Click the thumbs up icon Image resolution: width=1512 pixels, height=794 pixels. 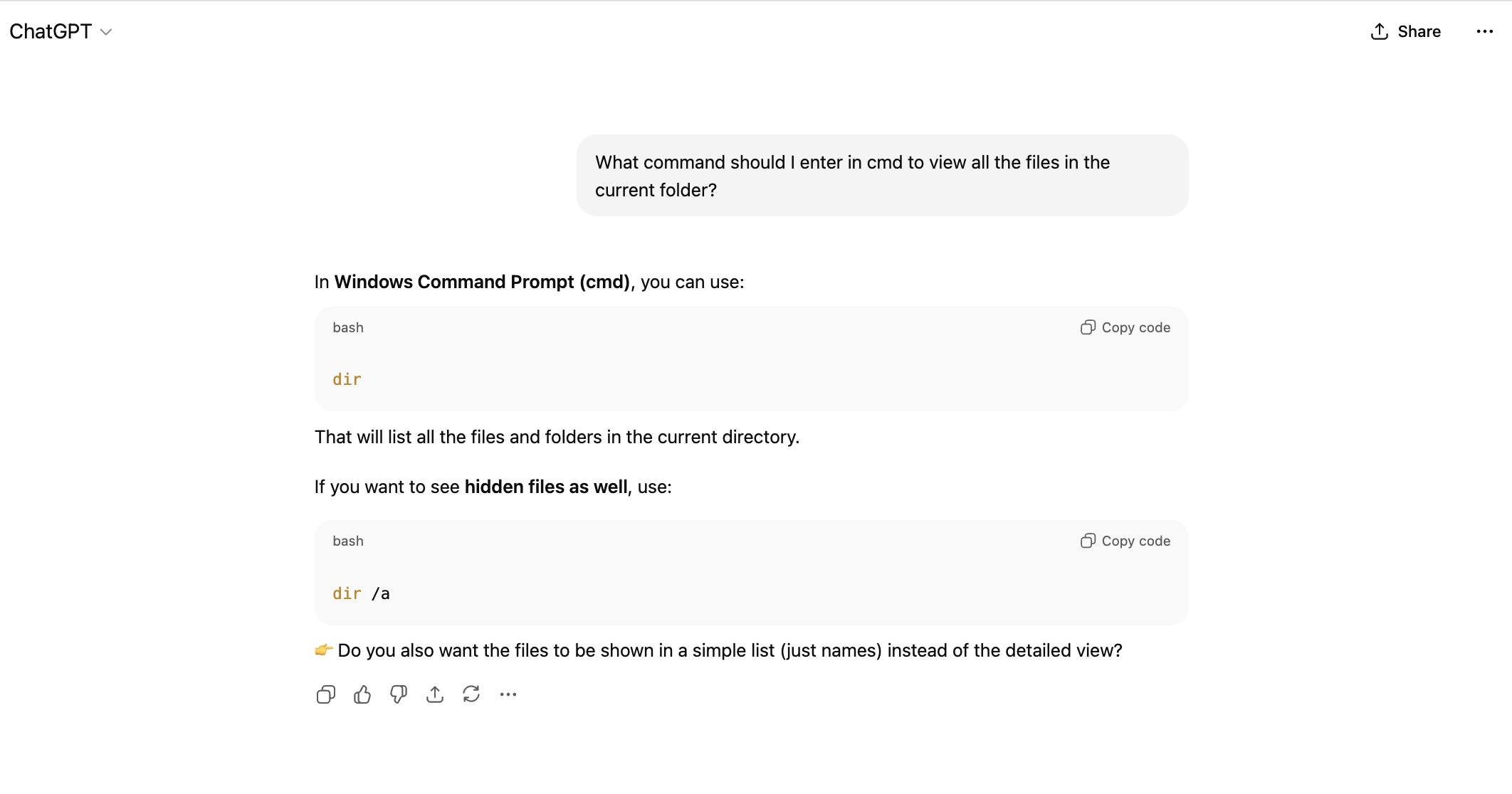362,694
